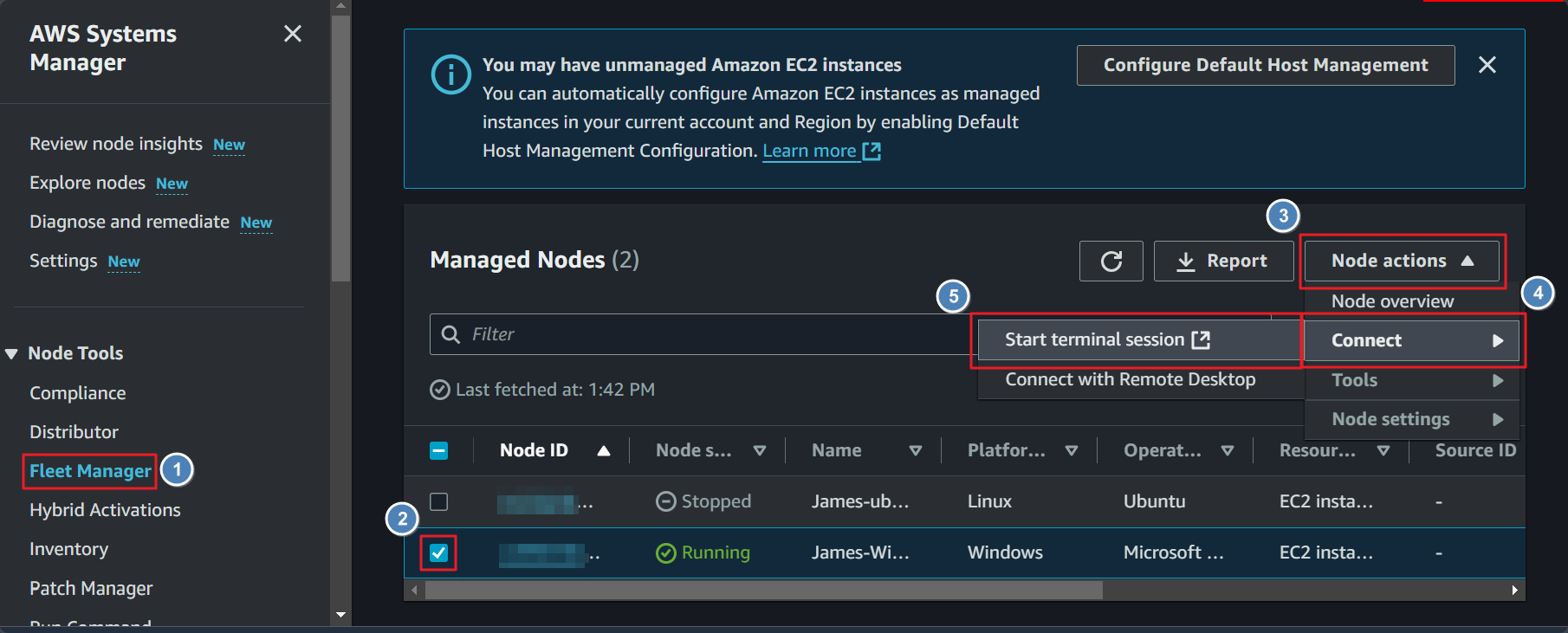Click the Last fetched at: 1:42 PM text
Image resolution: width=1568 pixels, height=633 pixels.
click(555, 390)
